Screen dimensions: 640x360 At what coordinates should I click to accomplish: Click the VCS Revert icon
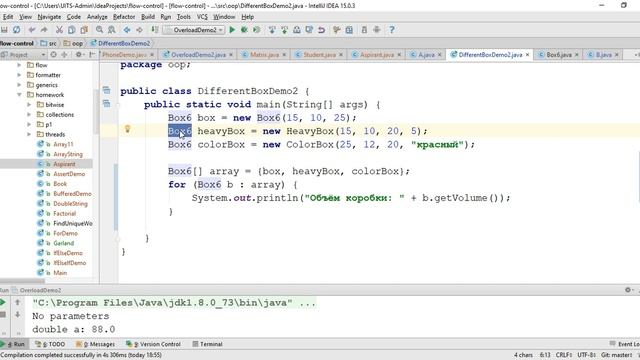pos(322,30)
